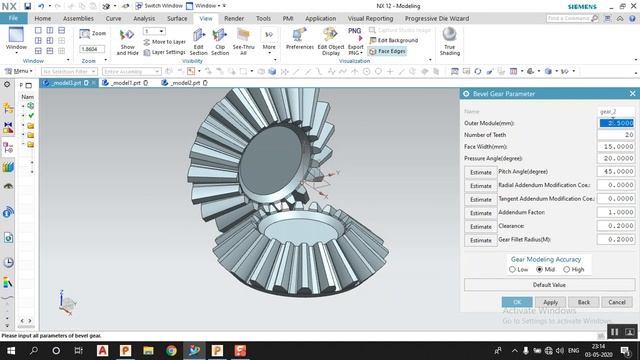Open the Analysis tab
Screen dimensions: 640x360
pos(144,18)
